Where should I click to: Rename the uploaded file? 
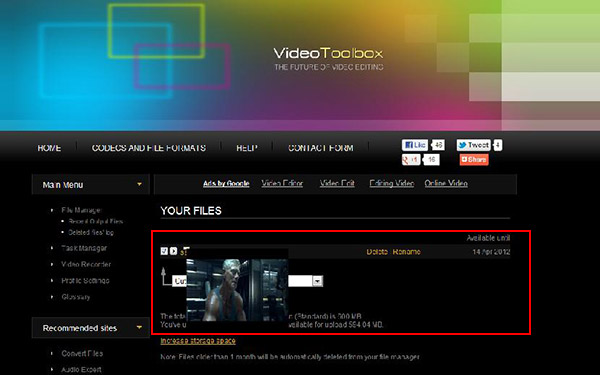pyautogui.click(x=406, y=252)
